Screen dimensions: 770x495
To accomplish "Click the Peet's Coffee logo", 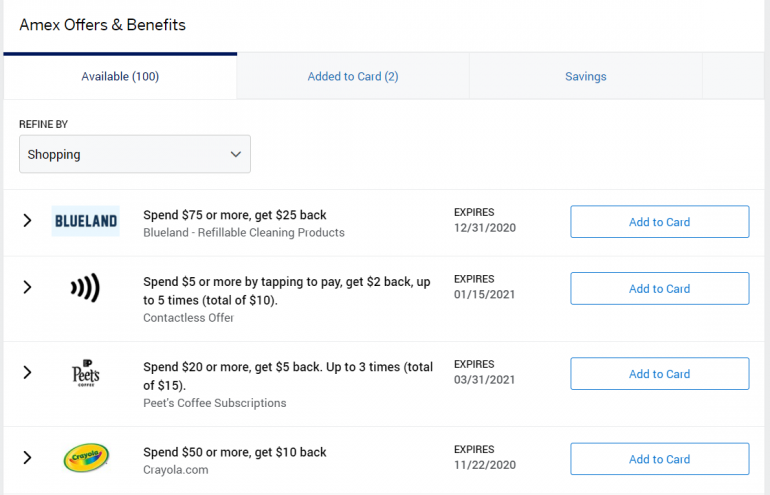I will tap(85, 372).
